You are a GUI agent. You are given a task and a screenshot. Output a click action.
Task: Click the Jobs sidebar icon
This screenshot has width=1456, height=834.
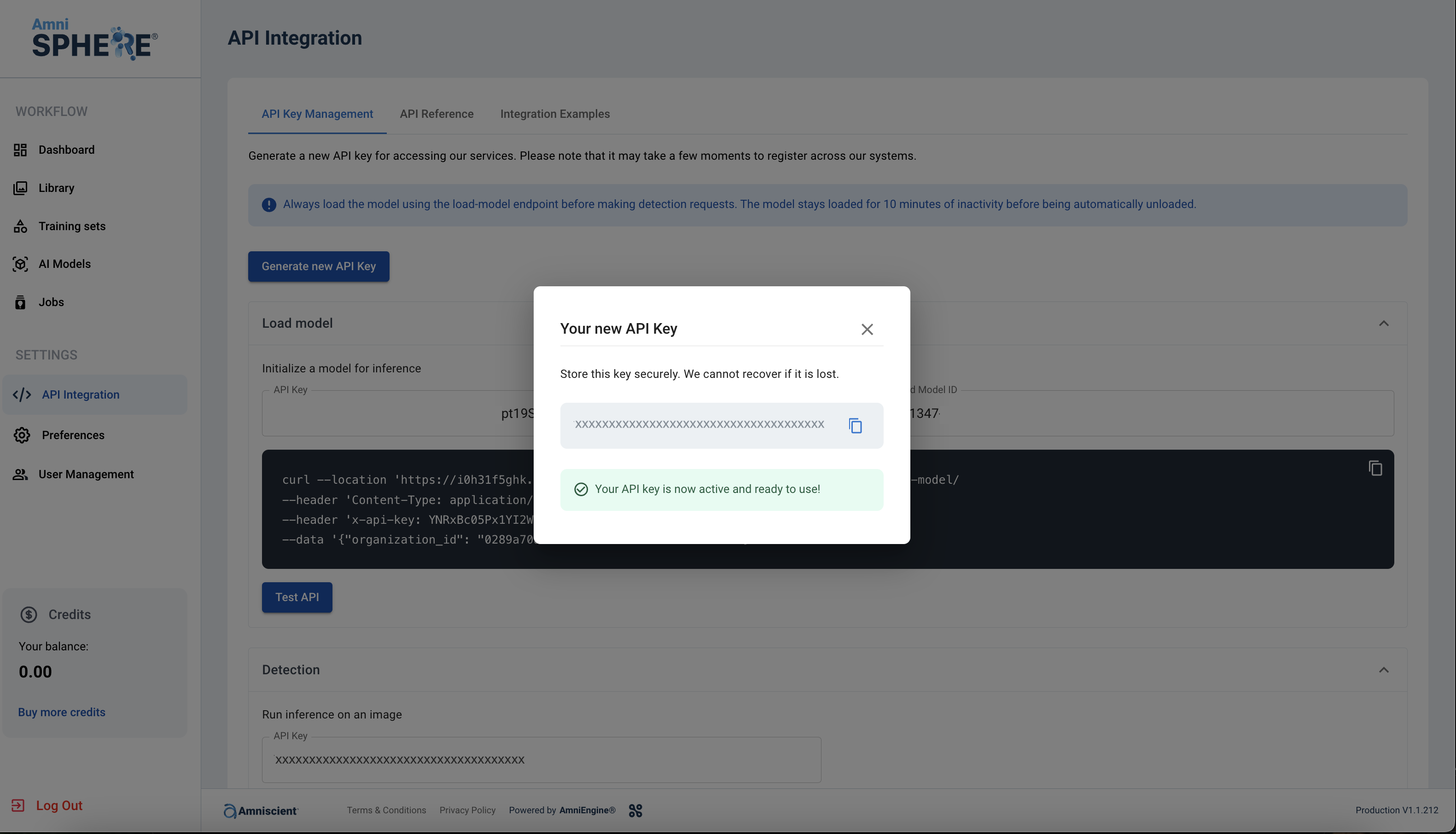click(20, 302)
